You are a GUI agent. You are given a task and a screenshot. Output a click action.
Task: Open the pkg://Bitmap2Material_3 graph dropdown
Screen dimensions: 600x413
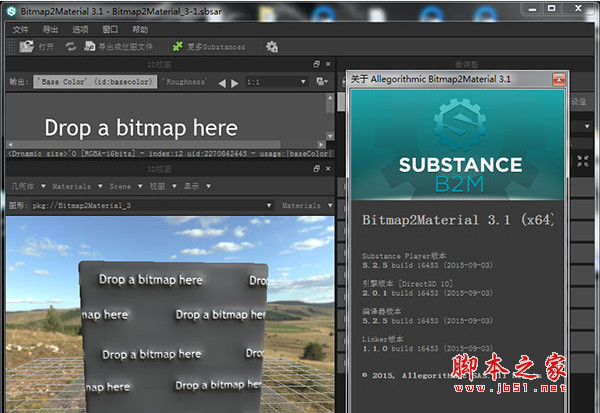[x=152, y=206]
